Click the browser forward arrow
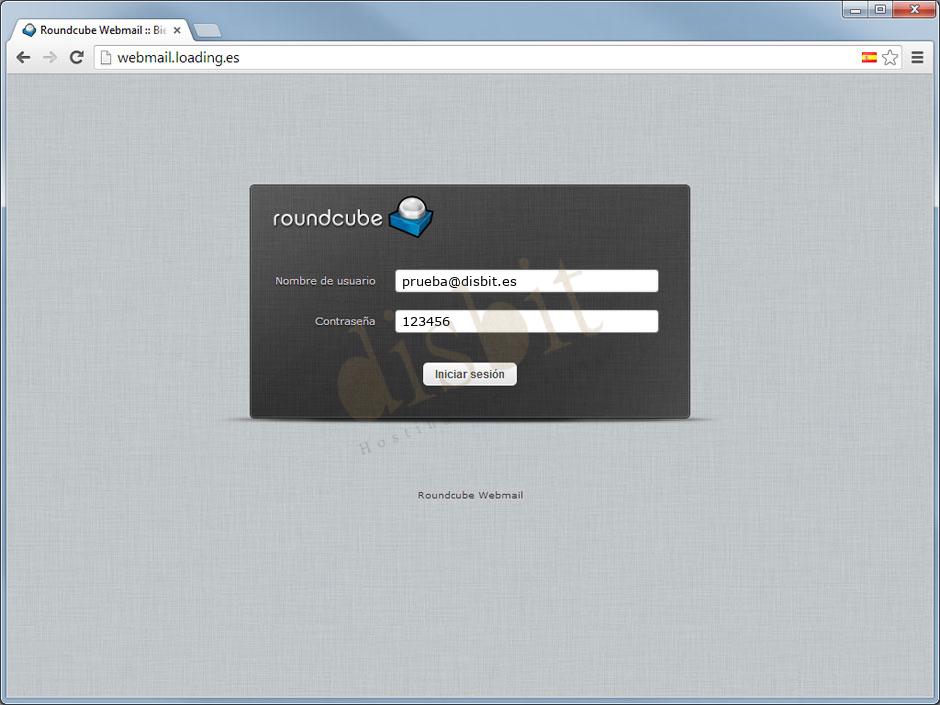 coord(49,57)
